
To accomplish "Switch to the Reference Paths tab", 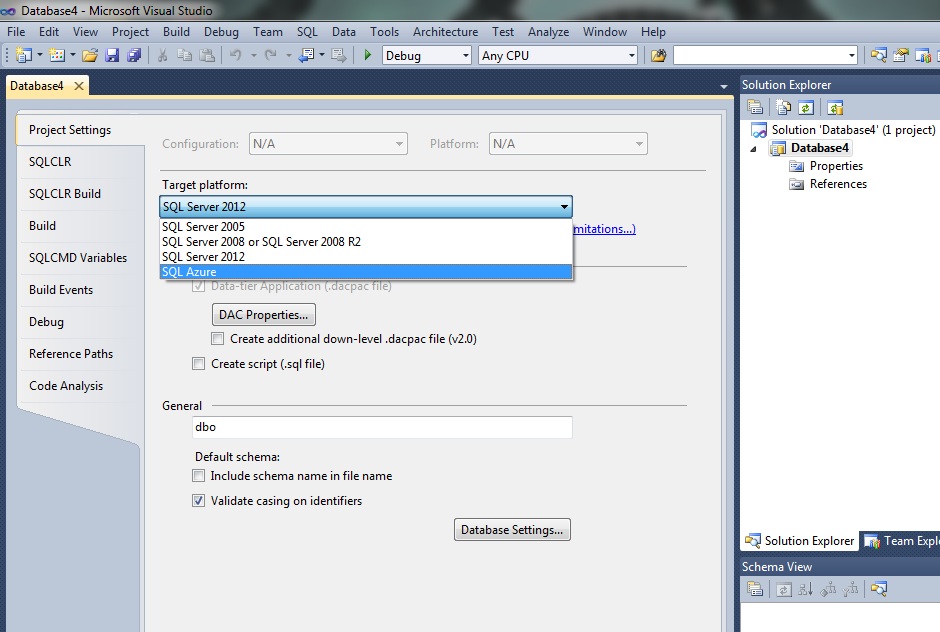I will coord(71,354).
